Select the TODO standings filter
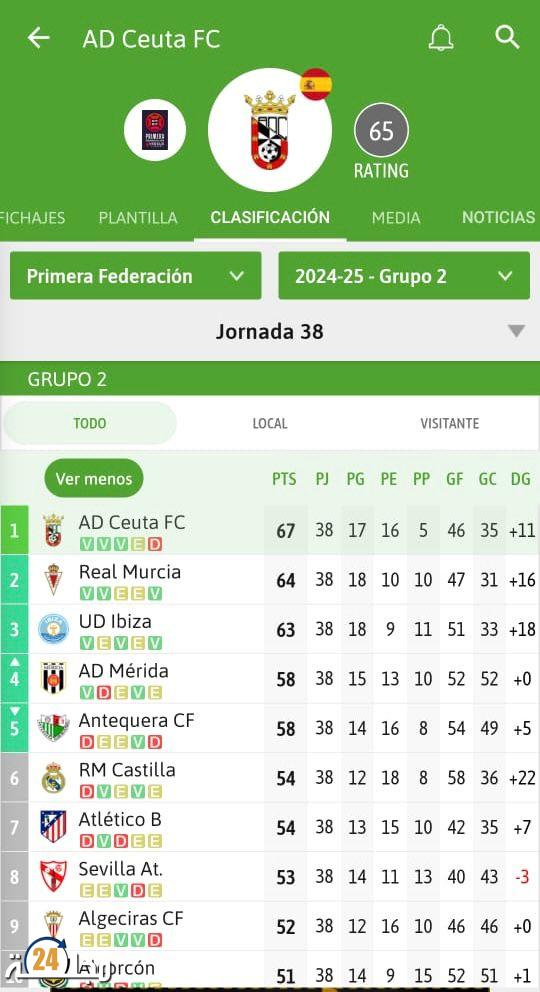540x992 pixels. [90, 423]
